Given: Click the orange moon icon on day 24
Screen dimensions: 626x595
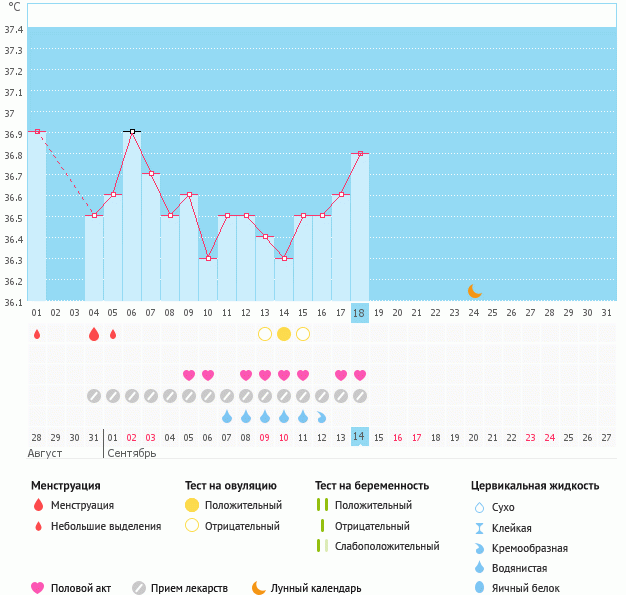Looking at the screenshot, I should pos(475,291).
